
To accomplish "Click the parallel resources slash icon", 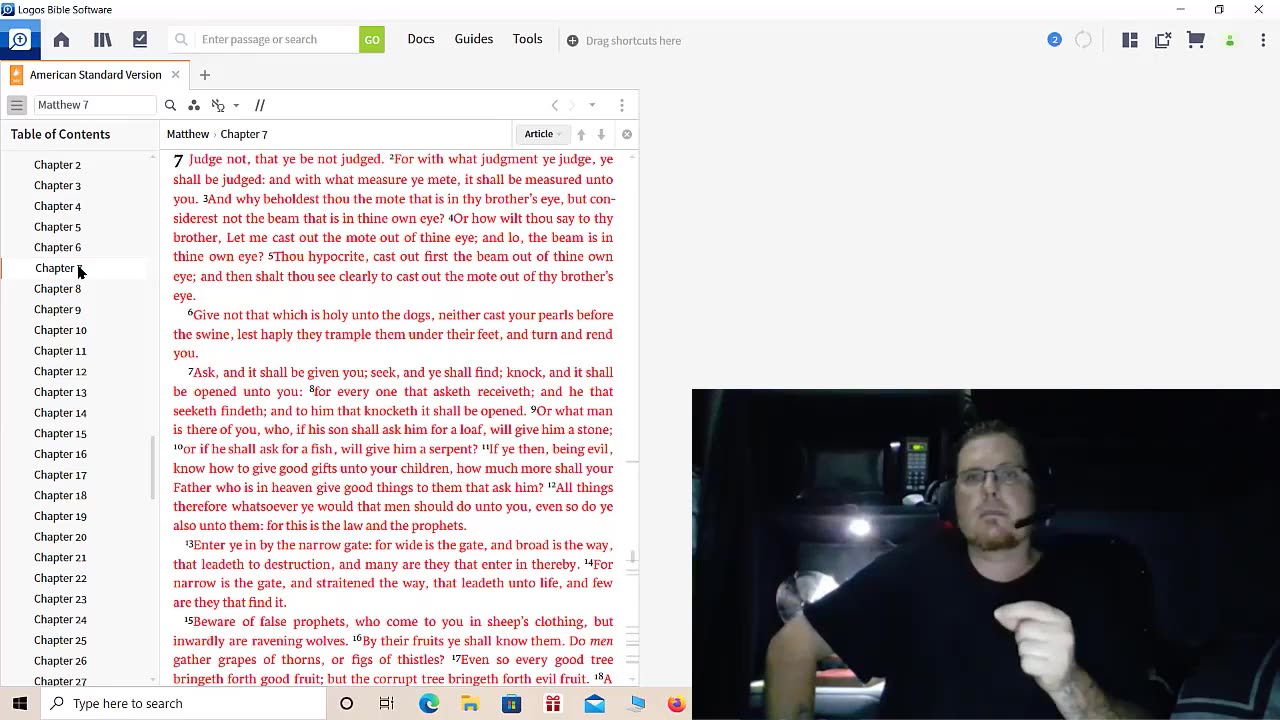I will point(260,105).
